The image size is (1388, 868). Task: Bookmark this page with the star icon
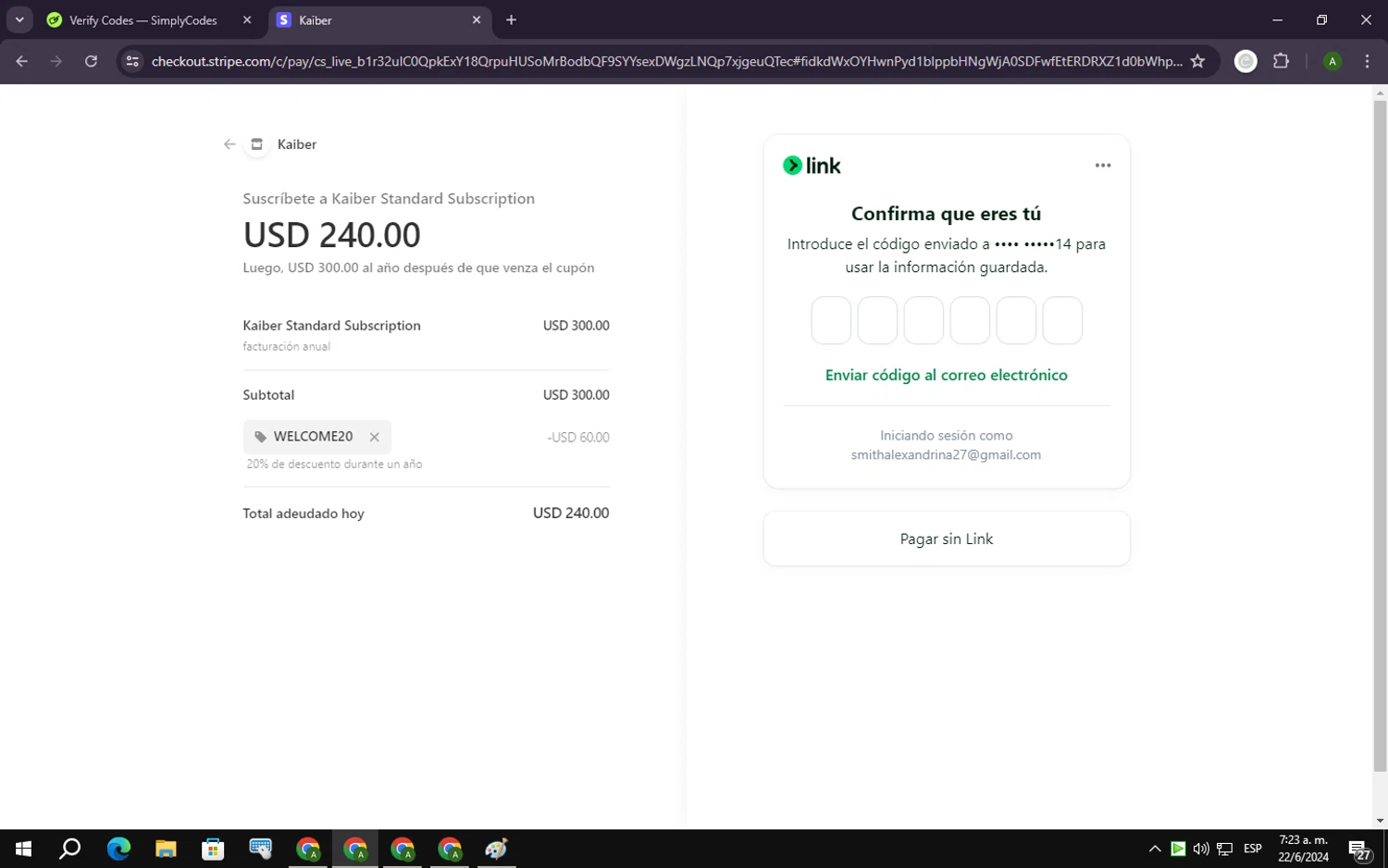(x=1197, y=61)
